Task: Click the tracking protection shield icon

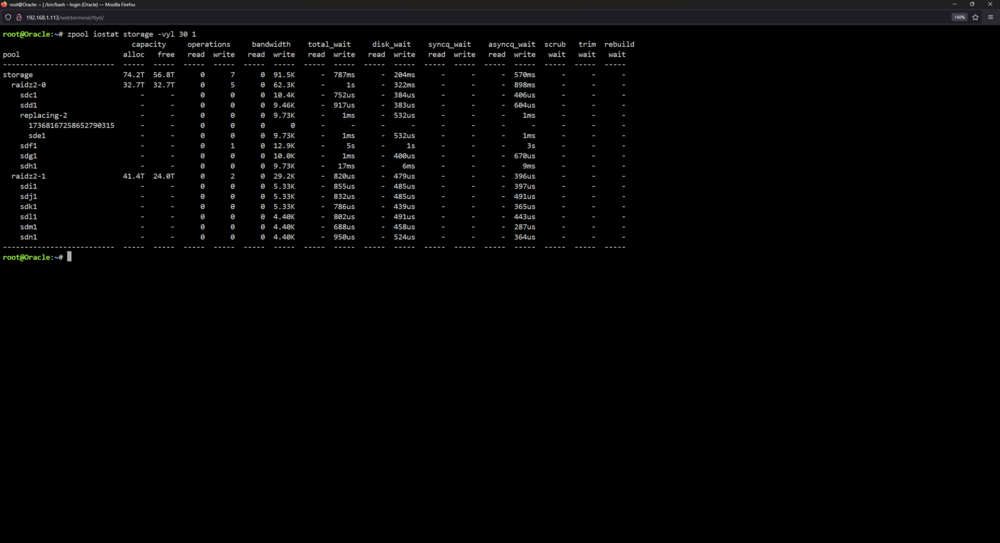Action: (x=8, y=17)
